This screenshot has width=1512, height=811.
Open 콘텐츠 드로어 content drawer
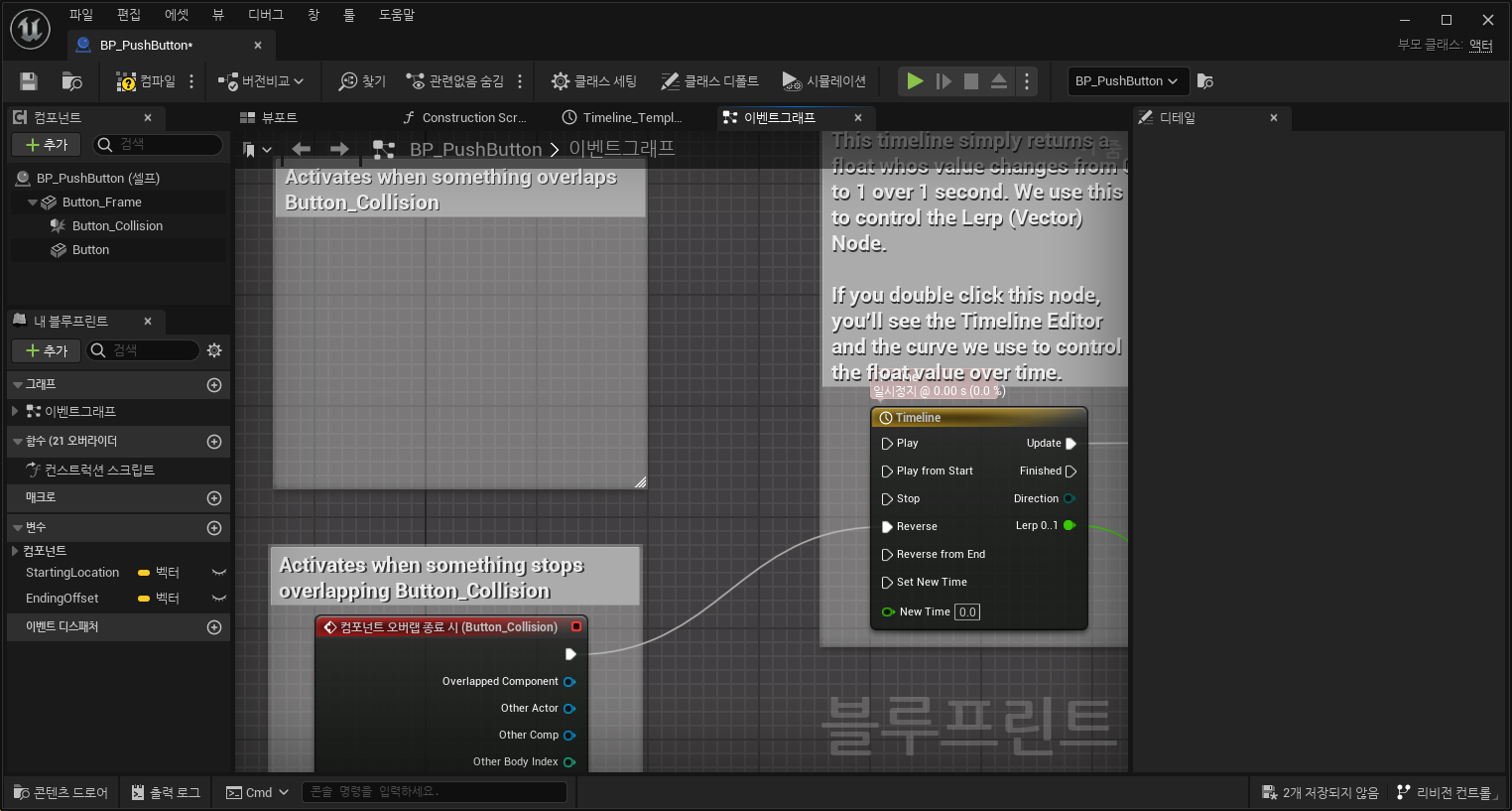61,792
